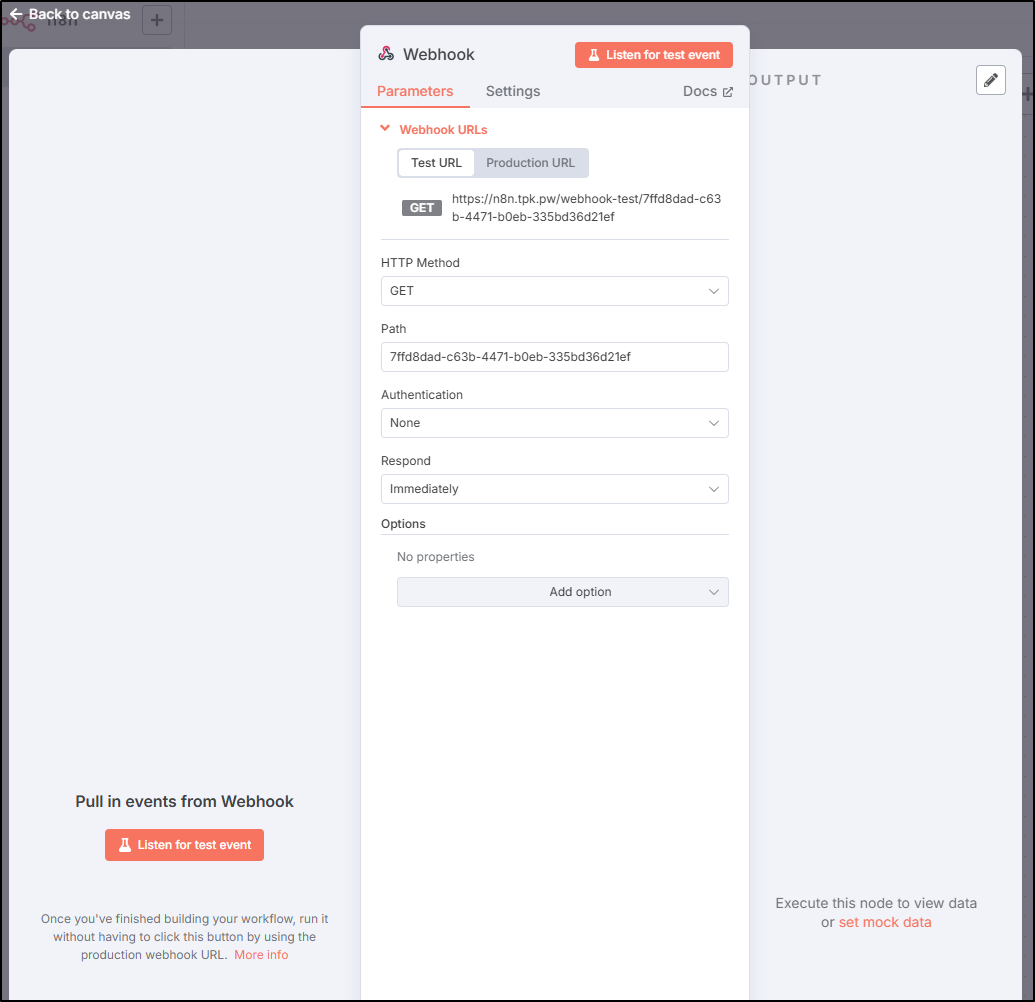Open the HTTP Method dropdown
The height and width of the screenshot is (1002, 1035).
tap(554, 291)
